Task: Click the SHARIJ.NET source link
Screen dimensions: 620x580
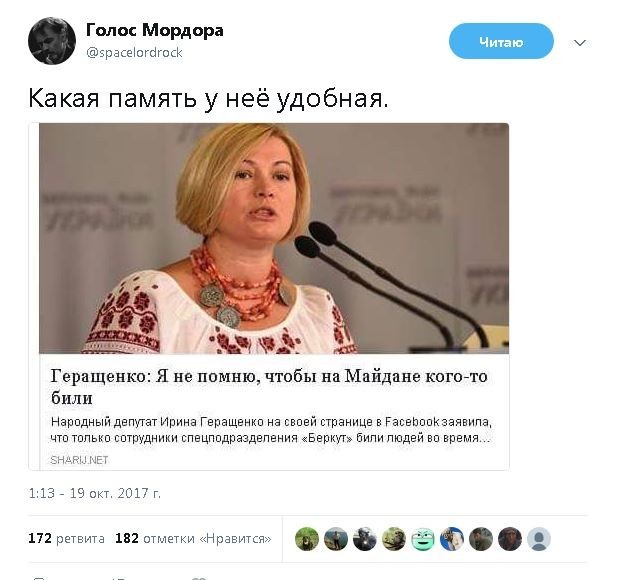Action: click(79, 460)
